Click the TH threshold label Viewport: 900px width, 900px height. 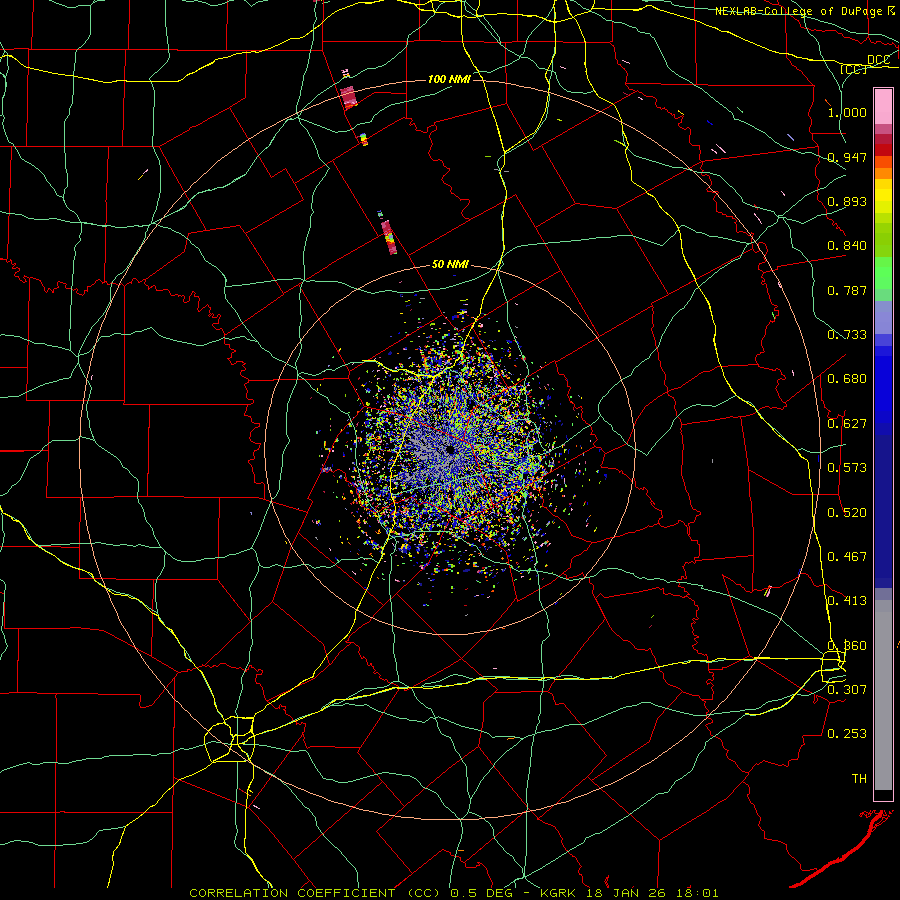pyautogui.click(x=859, y=779)
